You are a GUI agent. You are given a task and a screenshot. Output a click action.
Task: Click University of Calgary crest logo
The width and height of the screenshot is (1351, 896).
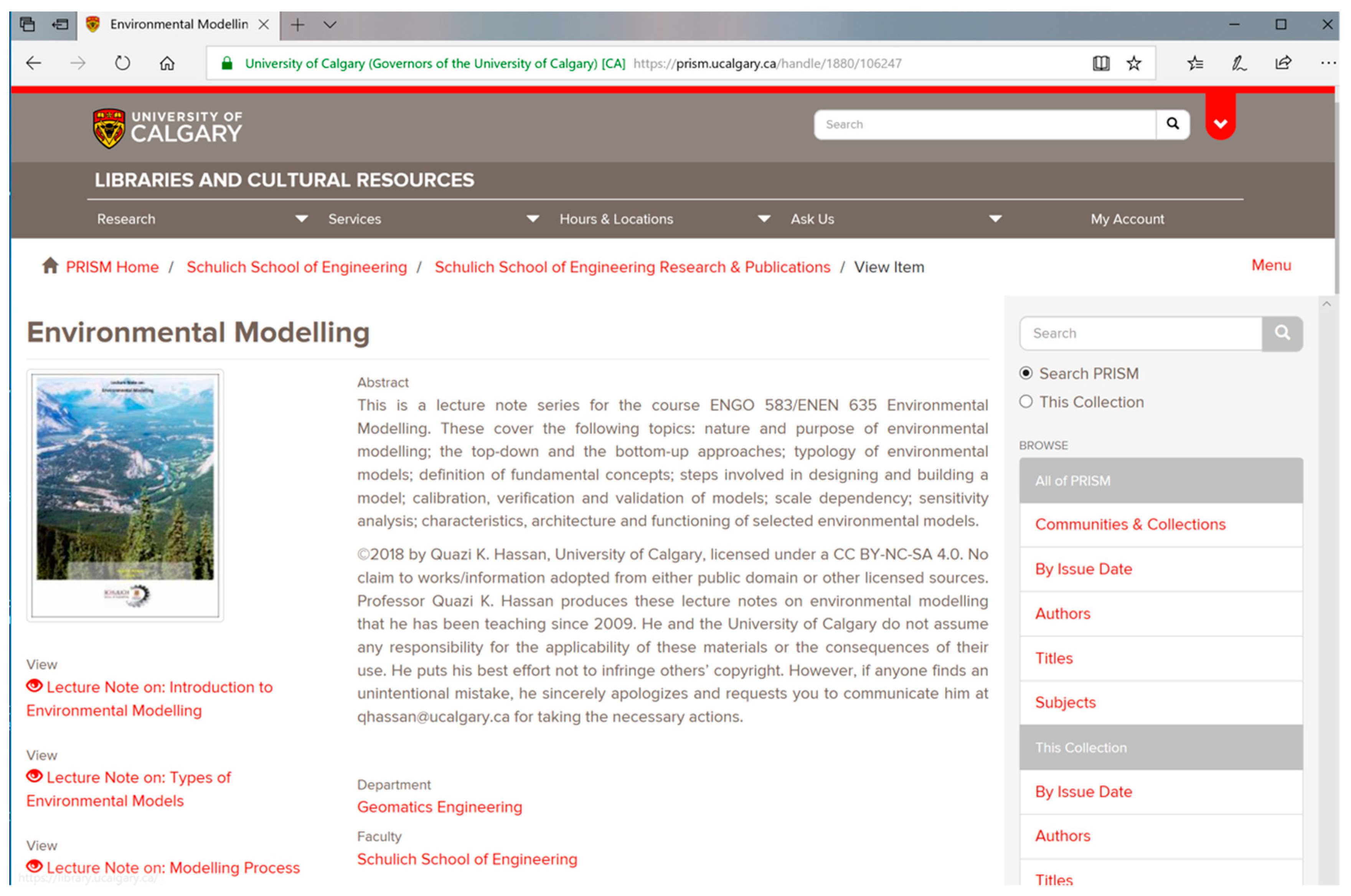click(109, 129)
